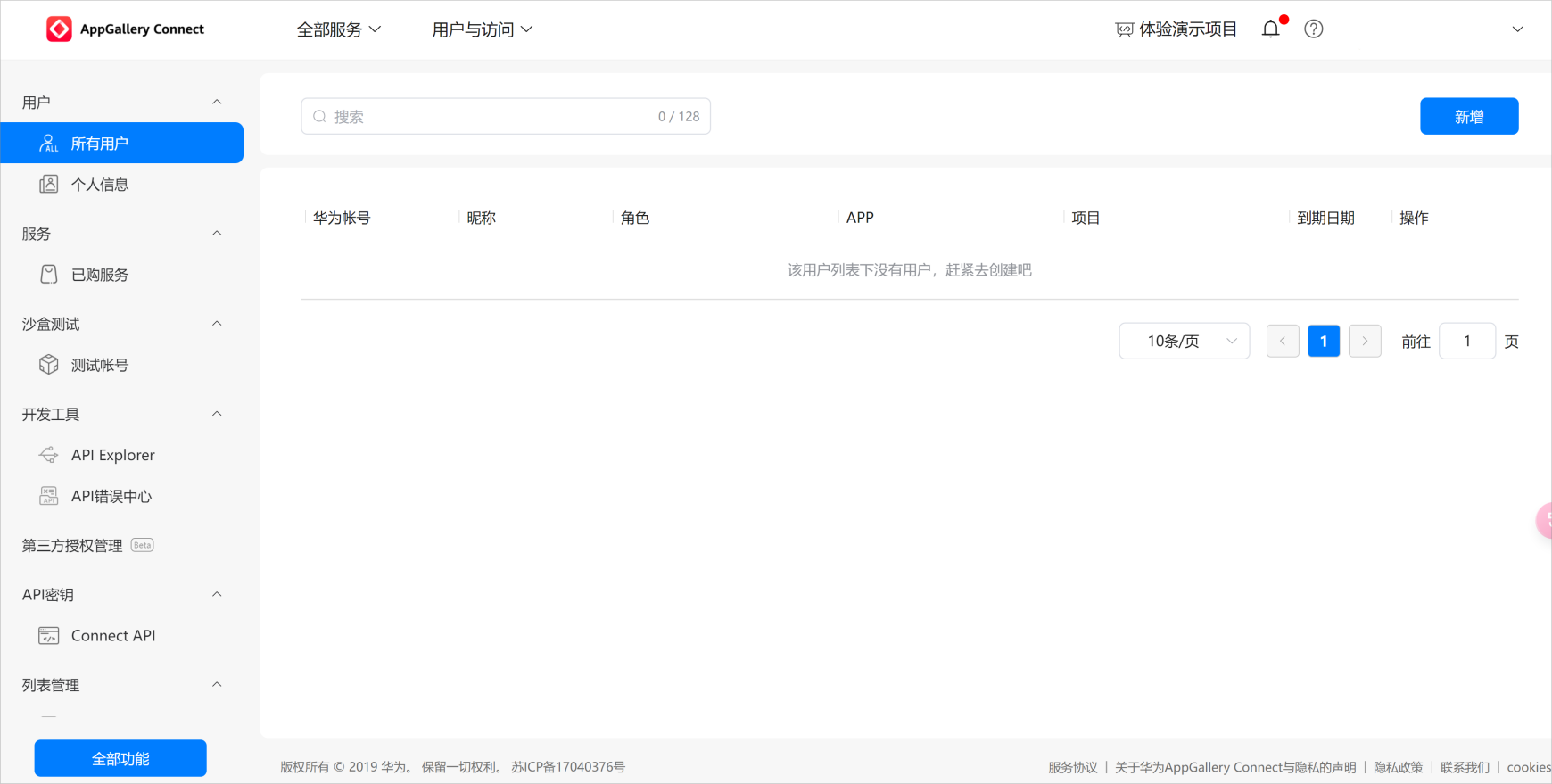1552x784 pixels.
Task: Click the pink floating widget at right edge
Action: (x=1544, y=520)
